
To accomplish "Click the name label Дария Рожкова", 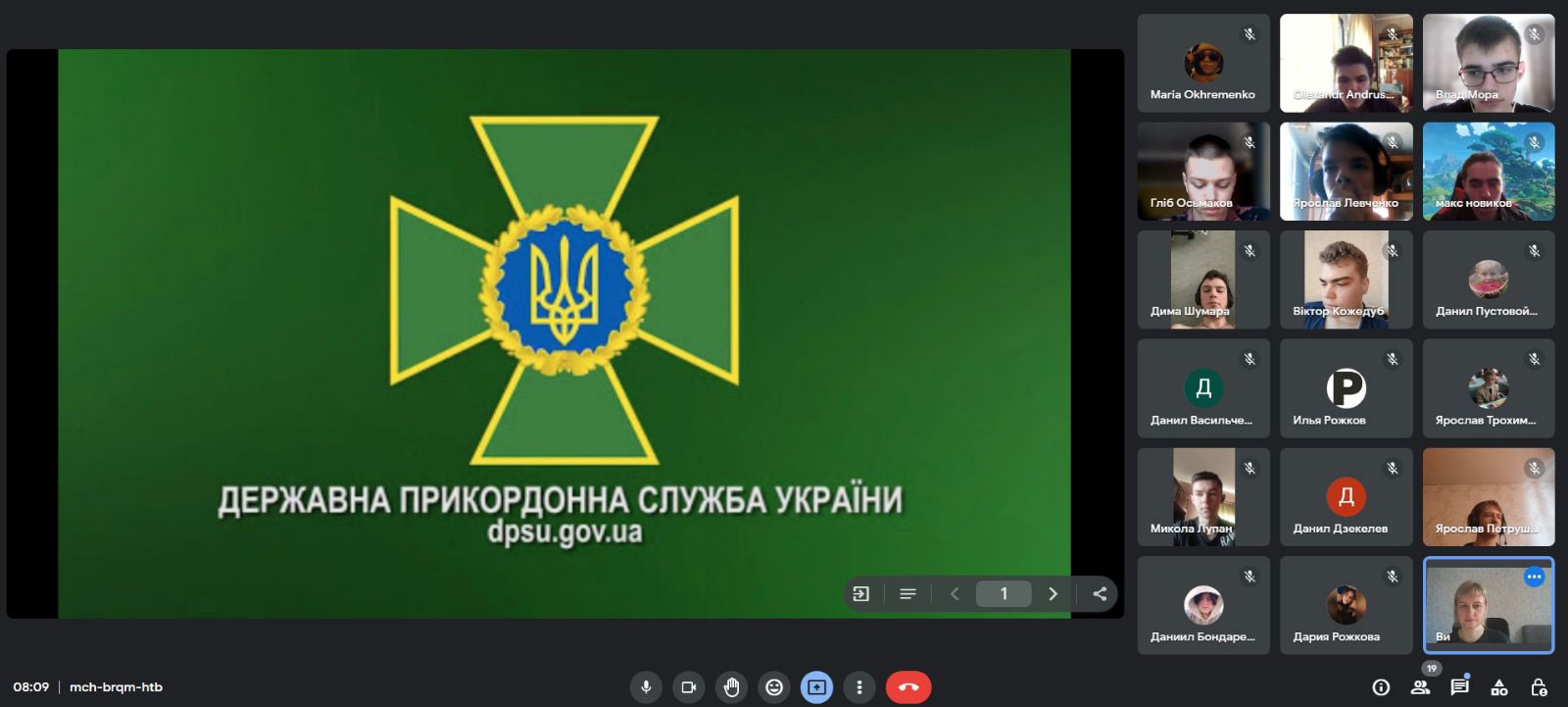I will tap(1337, 637).
